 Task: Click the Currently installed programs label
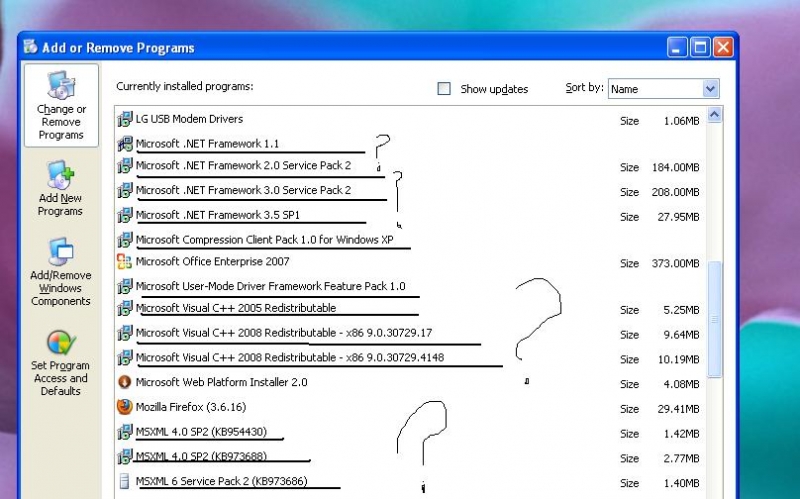(x=185, y=87)
